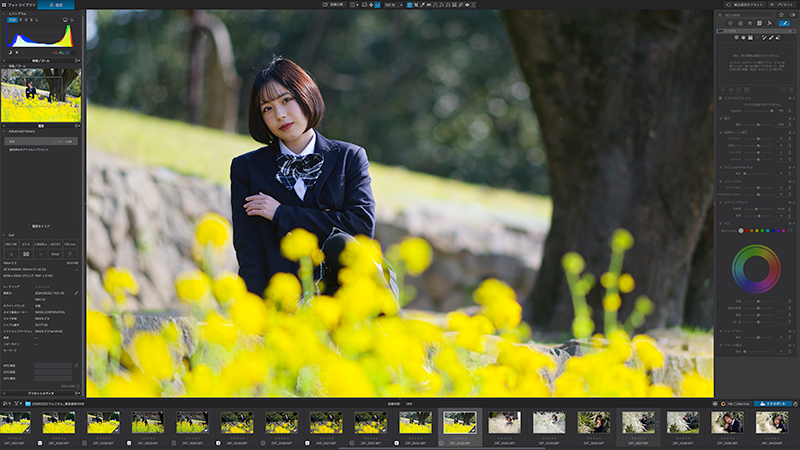
Task: Select the RGB histogram channel tab
Action: coord(12,20)
